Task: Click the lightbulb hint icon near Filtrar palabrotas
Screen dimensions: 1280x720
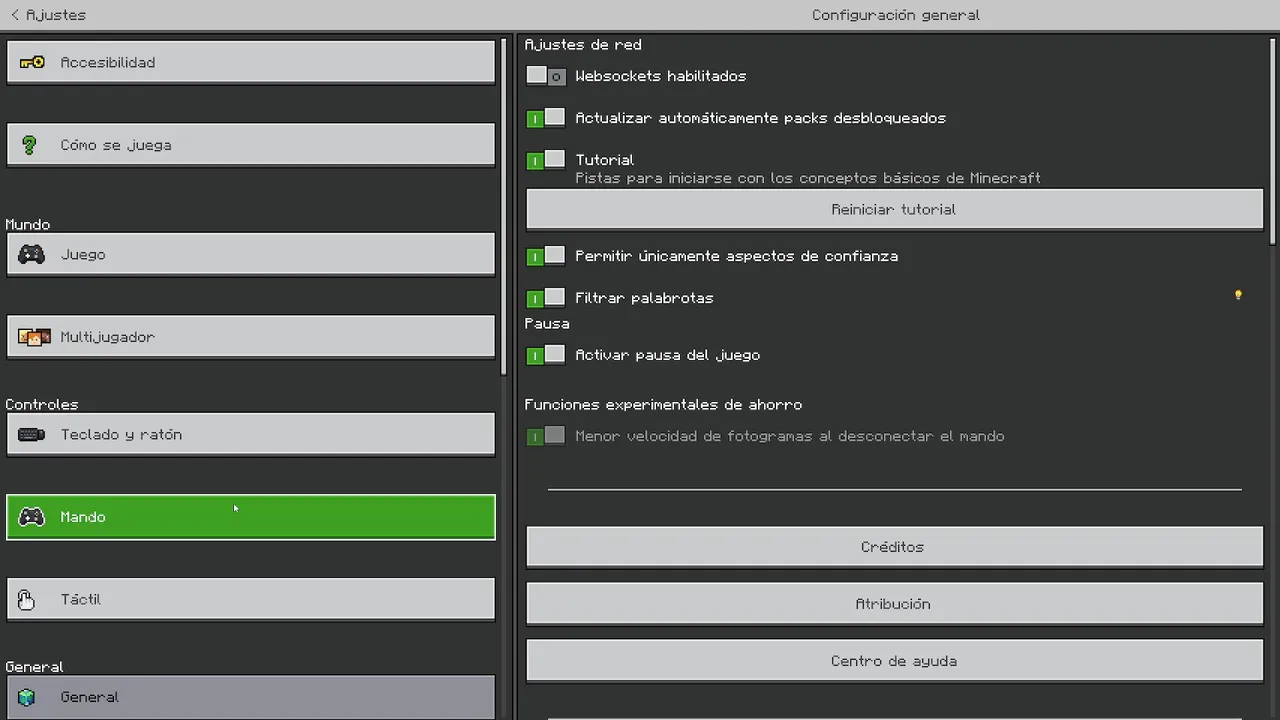Action: click(x=1238, y=295)
